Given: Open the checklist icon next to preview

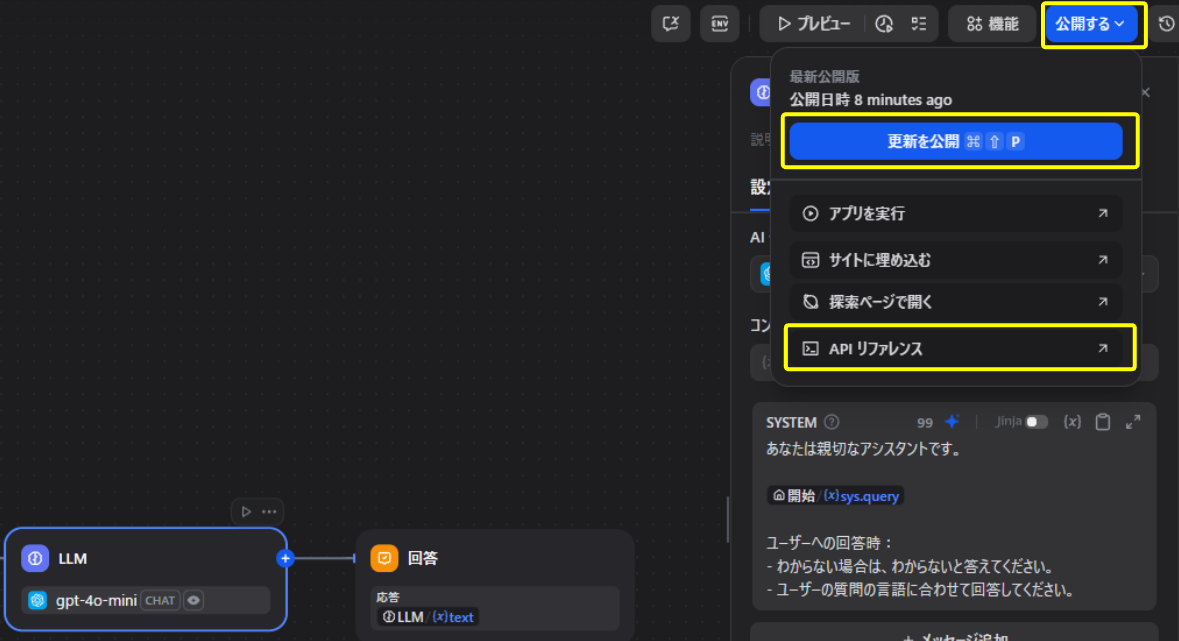Looking at the screenshot, I should point(919,24).
